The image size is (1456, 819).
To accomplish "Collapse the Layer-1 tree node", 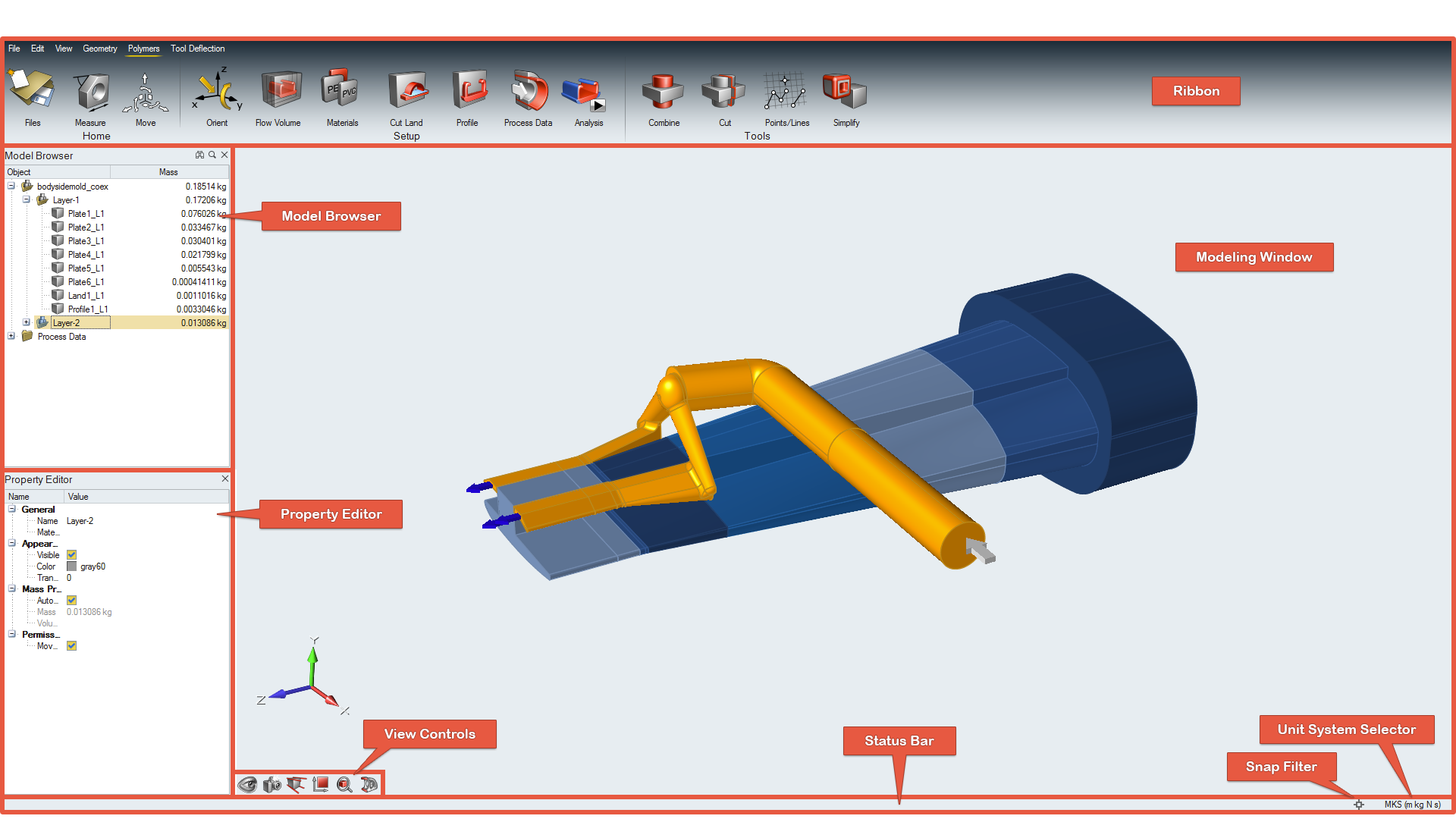I will (x=27, y=200).
